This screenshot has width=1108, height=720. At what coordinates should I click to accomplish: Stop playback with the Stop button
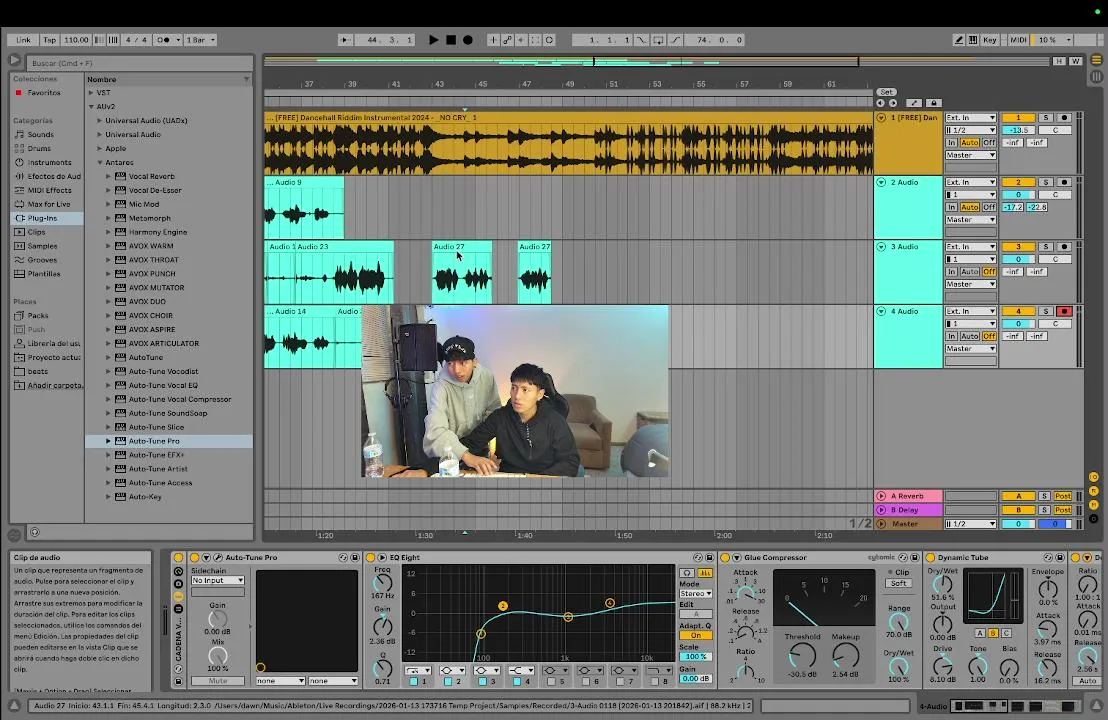pyautogui.click(x=451, y=40)
